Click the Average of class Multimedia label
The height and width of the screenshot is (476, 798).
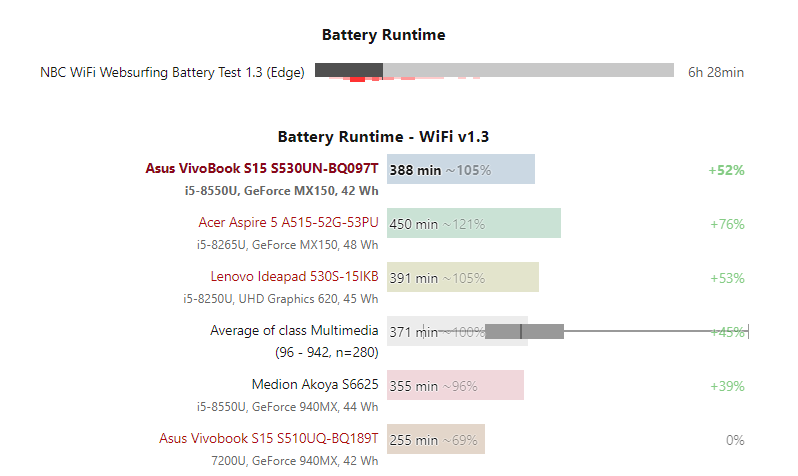[x=294, y=330]
